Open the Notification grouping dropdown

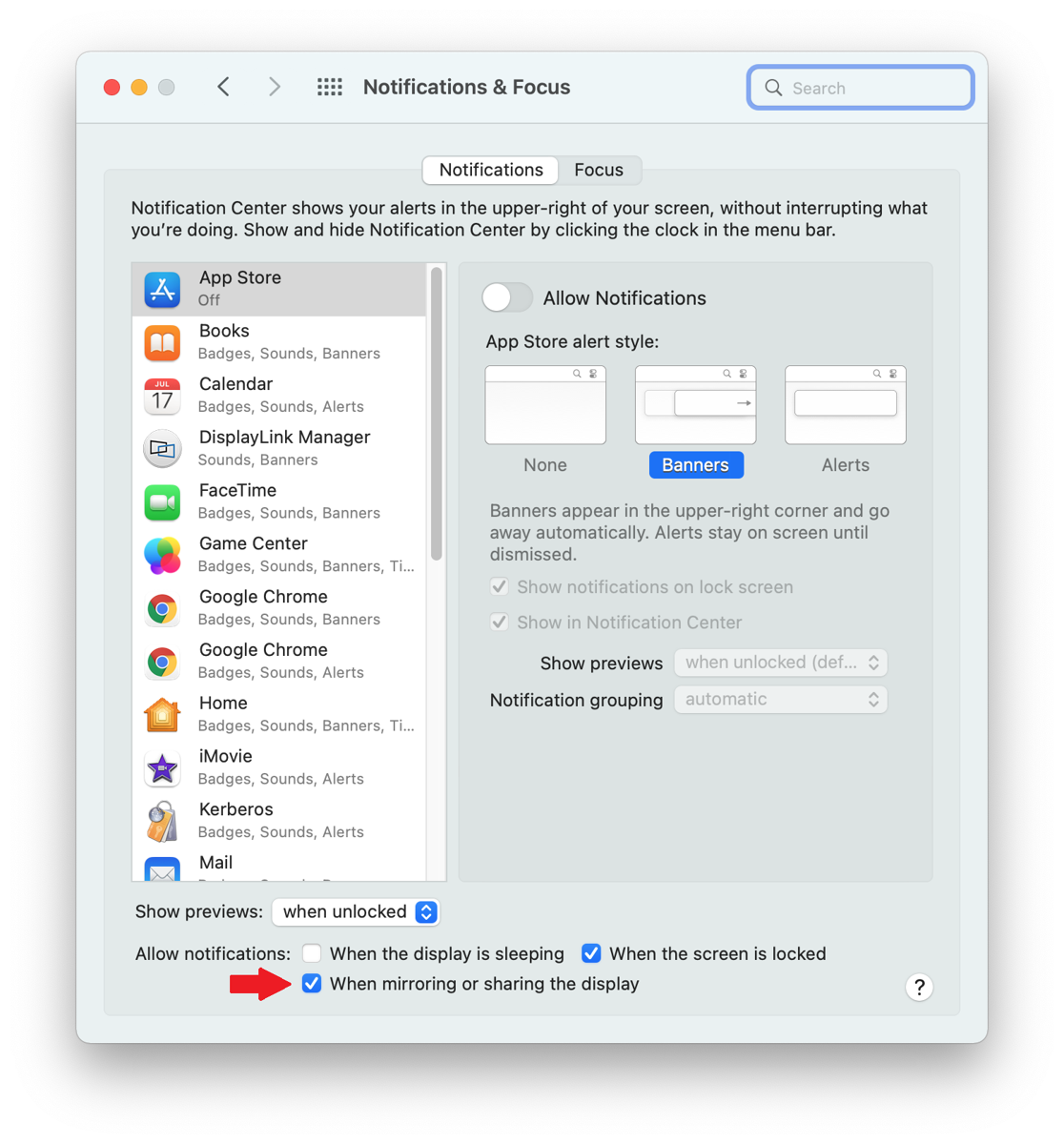(781, 699)
